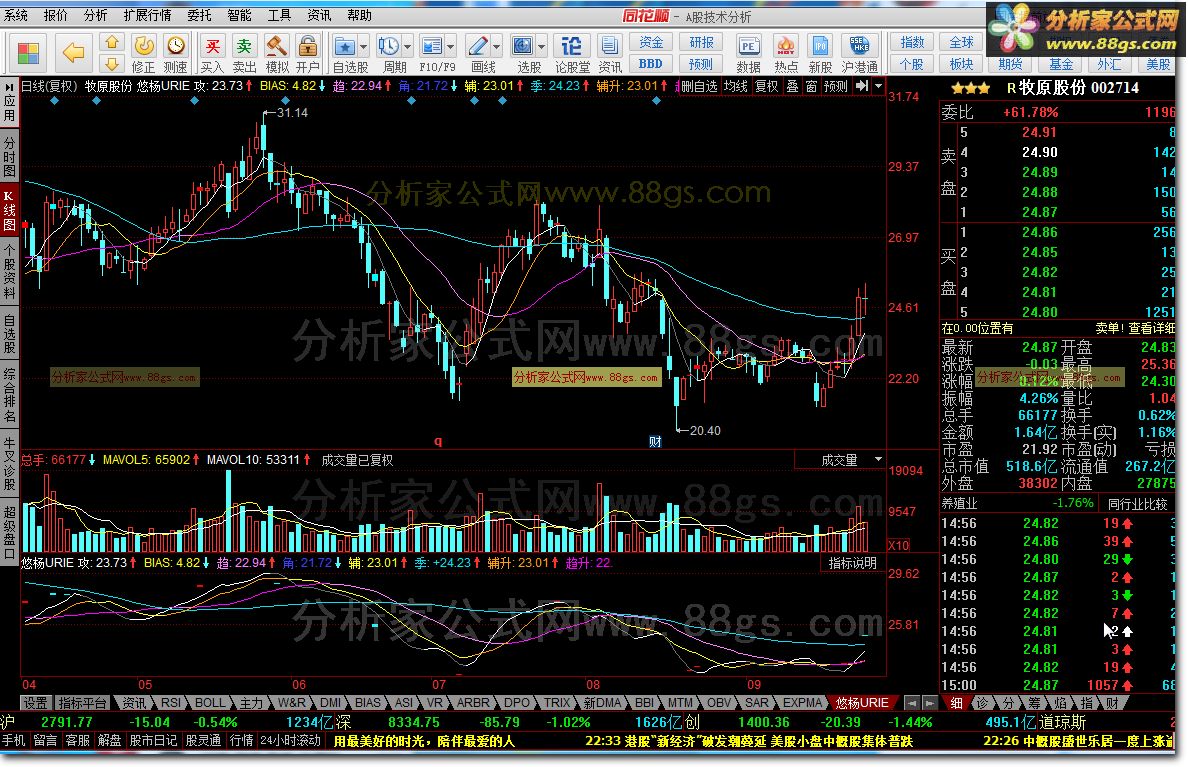Viewport: 1188px width, 767px height.
Task: Select the RSI indicator tab
Action: click(x=171, y=703)
